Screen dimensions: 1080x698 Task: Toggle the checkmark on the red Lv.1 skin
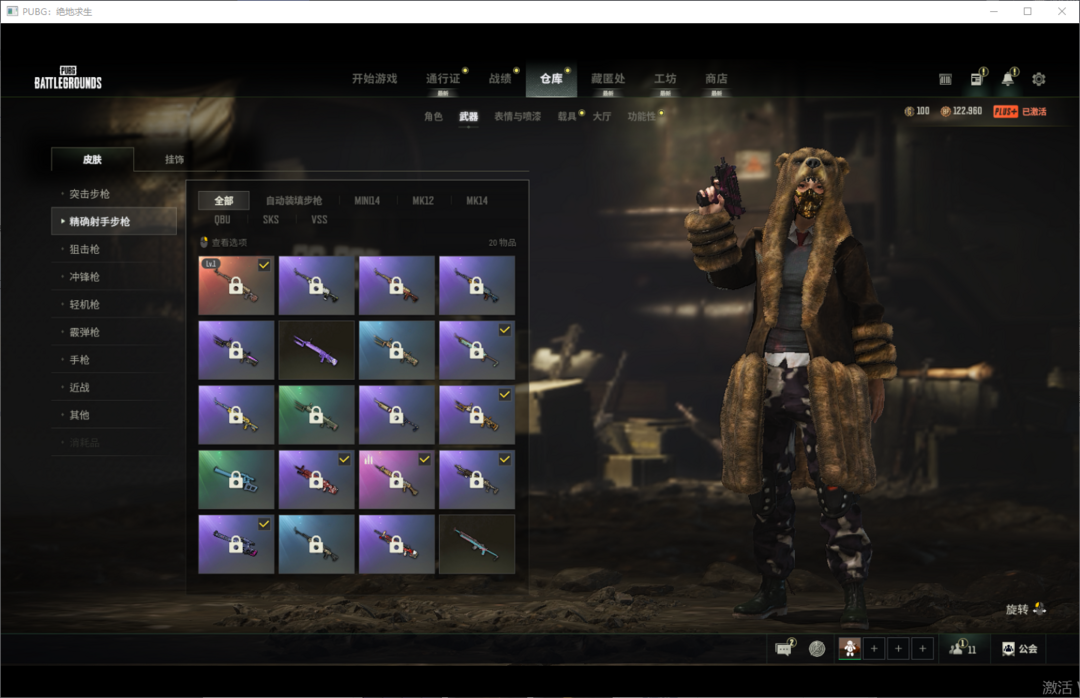tap(264, 265)
